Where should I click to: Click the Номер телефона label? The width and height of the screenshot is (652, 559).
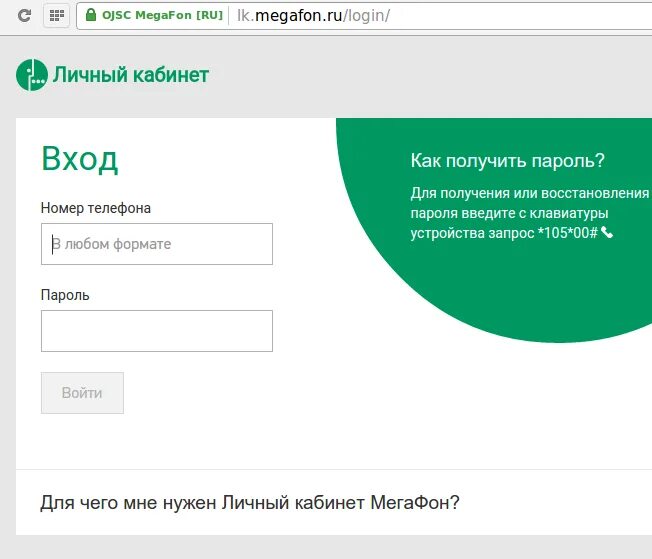click(x=96, y=208)
